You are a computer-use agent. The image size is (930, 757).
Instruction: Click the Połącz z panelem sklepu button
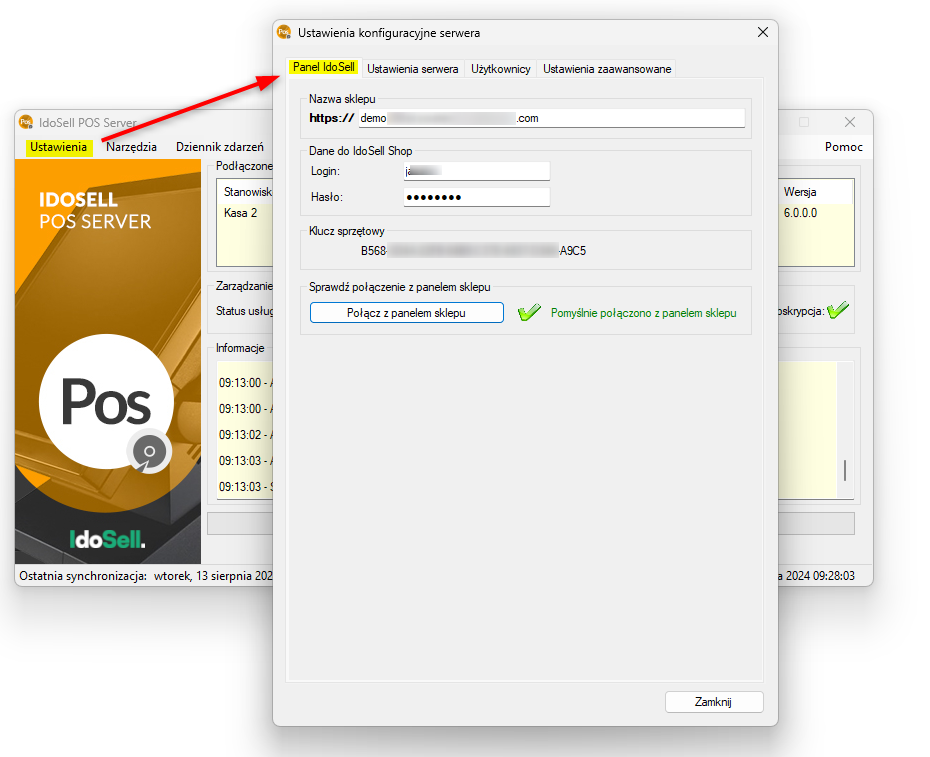(406, 313)
